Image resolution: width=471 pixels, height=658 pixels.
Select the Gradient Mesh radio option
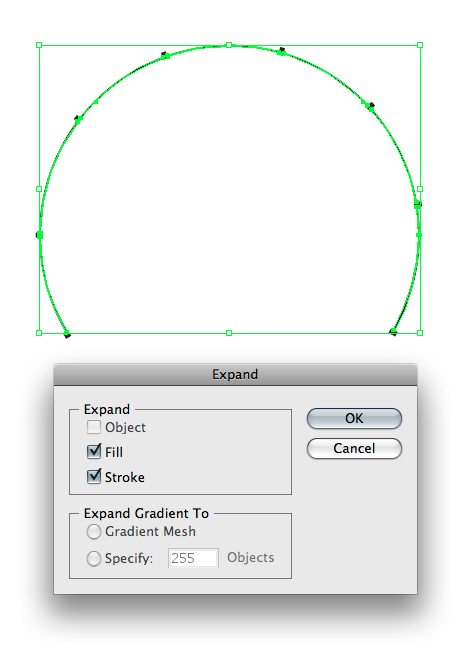[94, 532]
